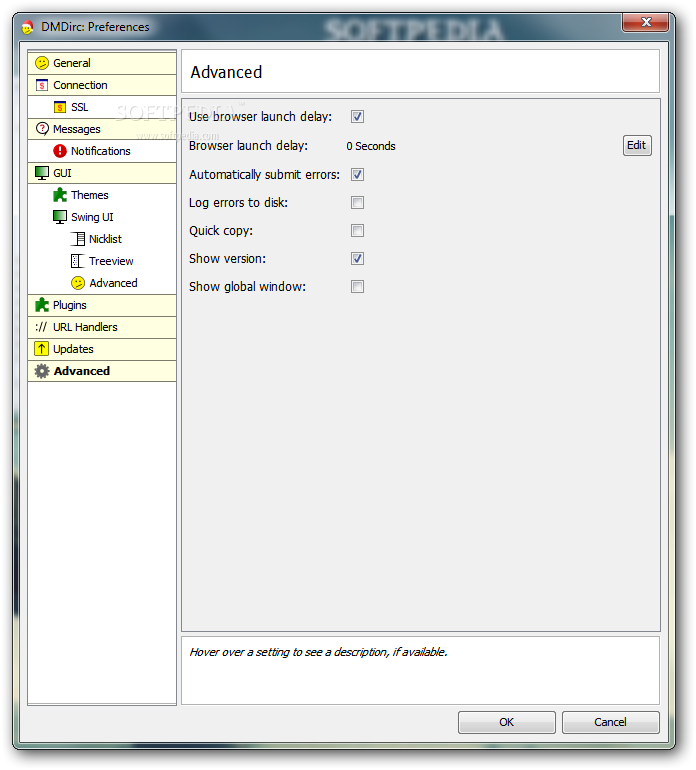Click the Treeview panel icon
Screen dimensions: 696x770
[78, 261]
